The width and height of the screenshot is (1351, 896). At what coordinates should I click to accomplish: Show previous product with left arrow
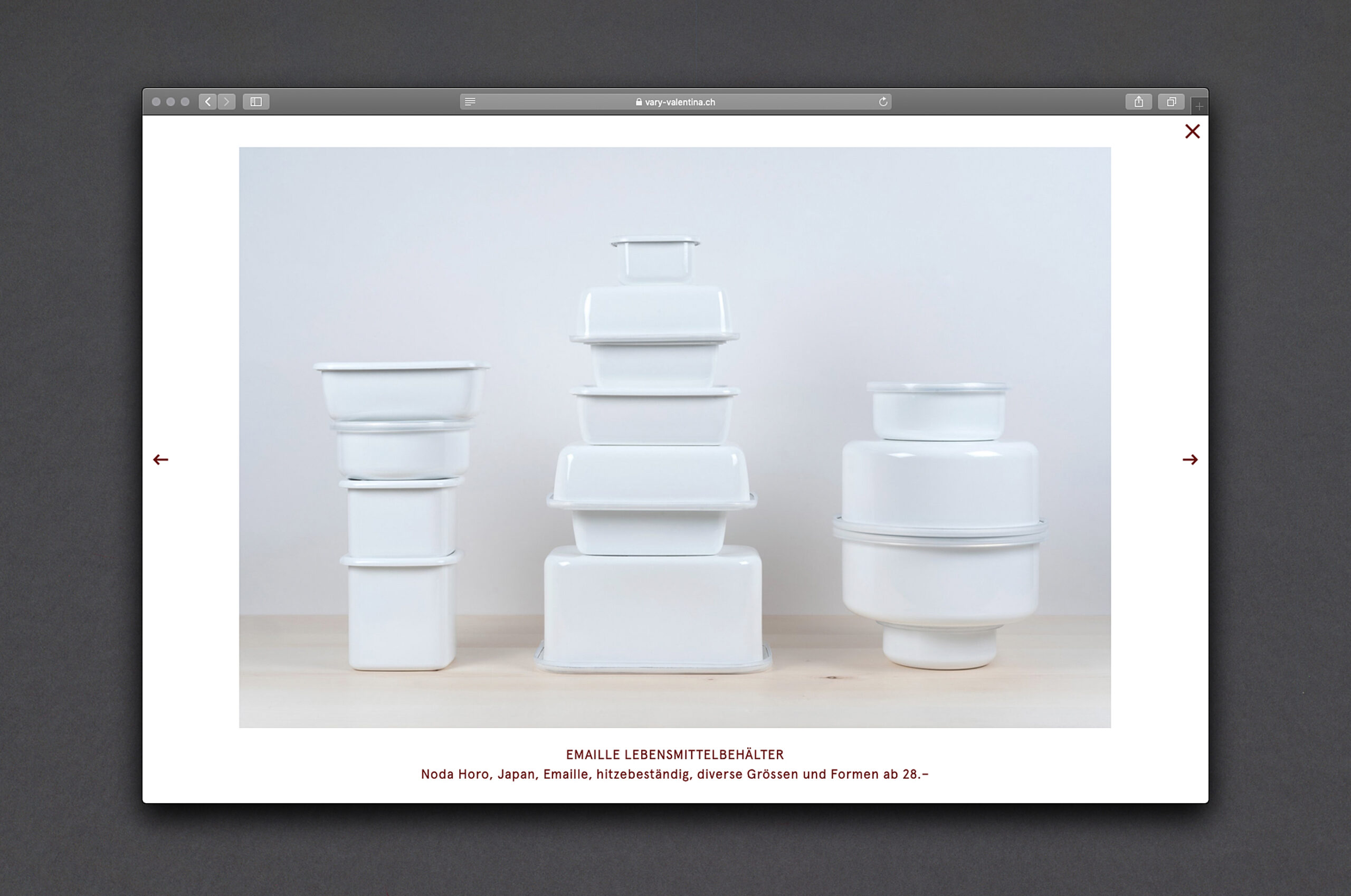point(160,460)
